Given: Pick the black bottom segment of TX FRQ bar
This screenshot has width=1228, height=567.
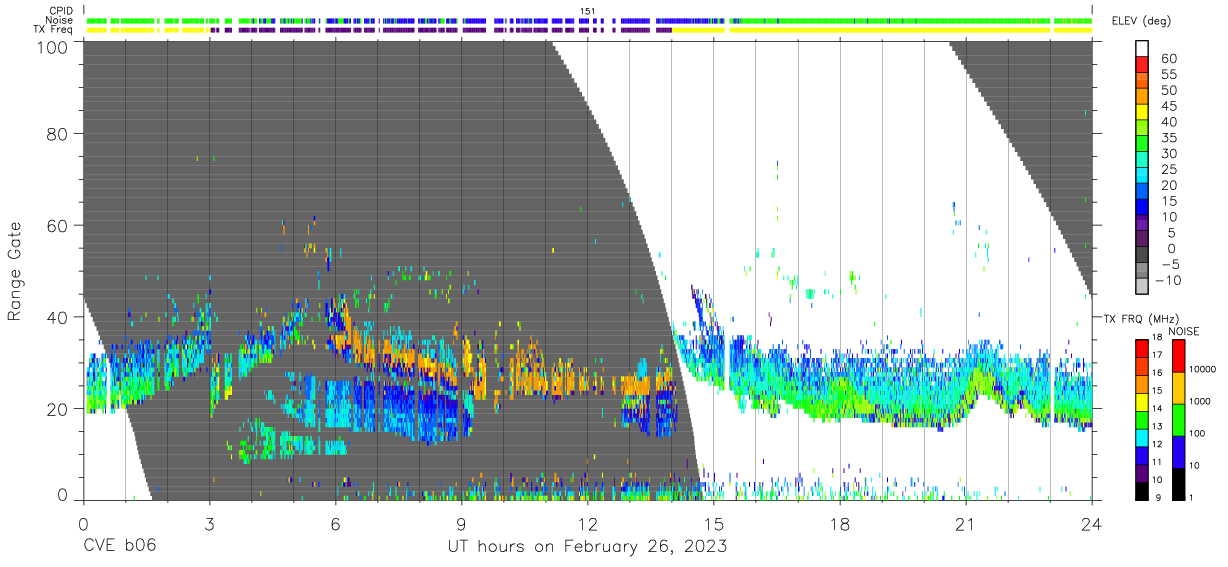Looking at the screenshot, I should (x=1140, y=489).
